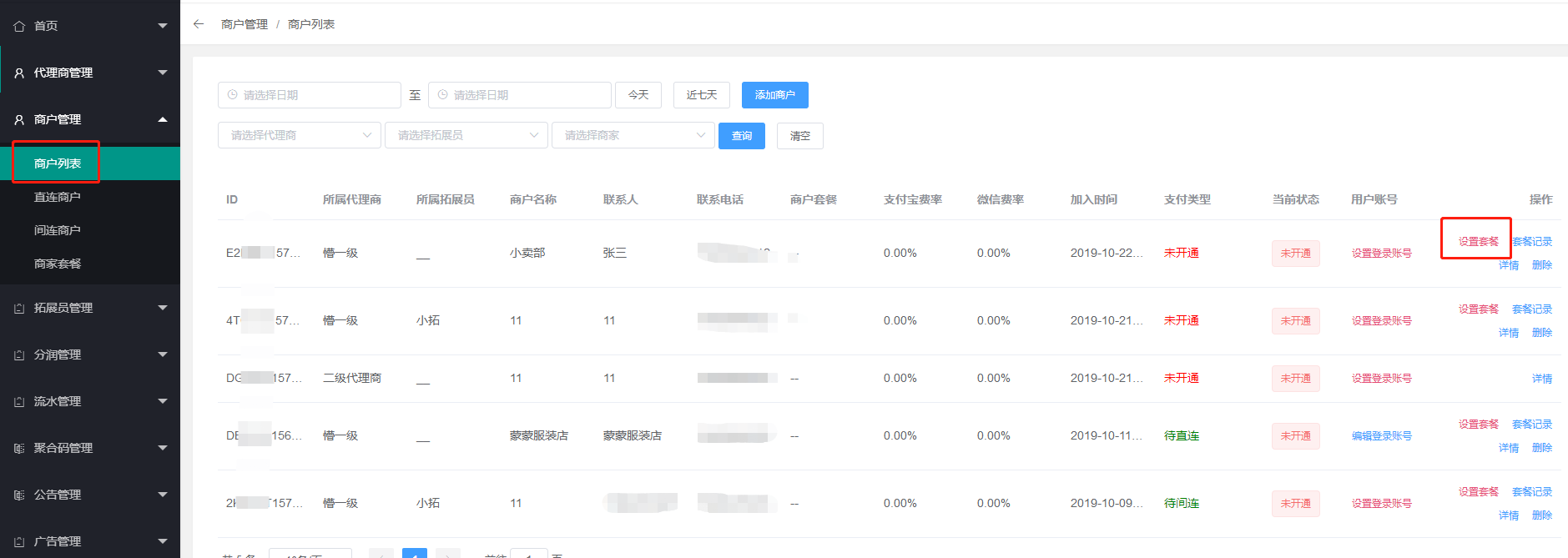1568x558 pixels.
Task: Expand the 流水管理 menu arrow
Action: (x=163, y=401)
